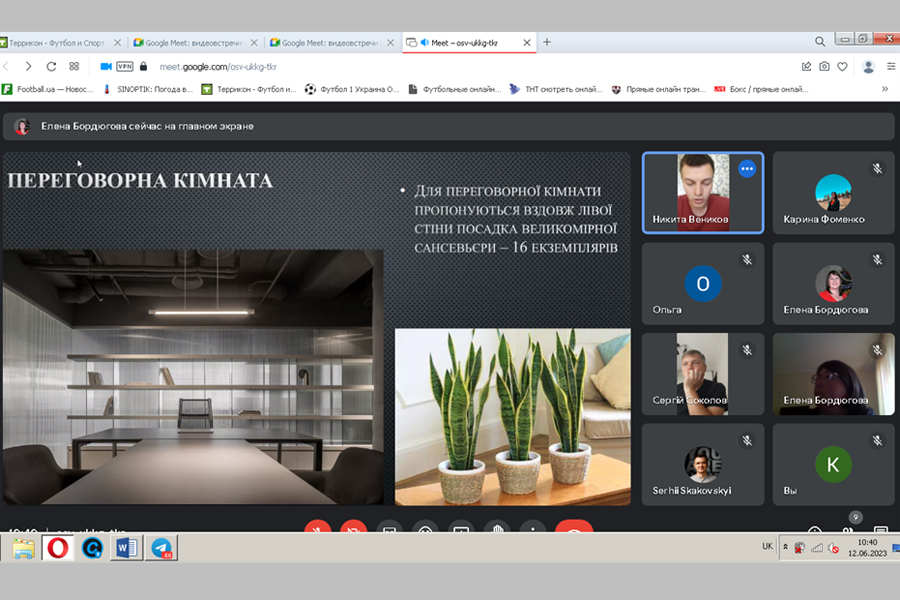This screenshot has width=900, height=600.
Task: Open a new browser tab with plus button
Action: 547,42
